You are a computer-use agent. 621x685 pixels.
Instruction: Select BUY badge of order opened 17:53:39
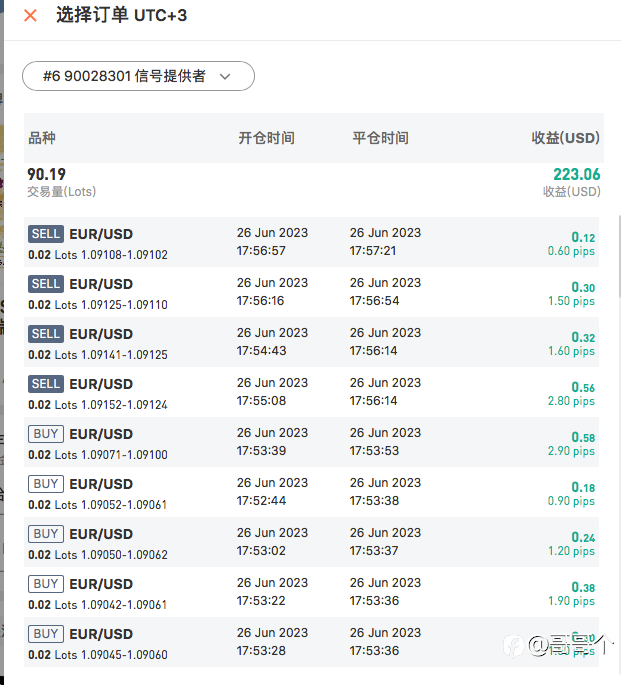[x=46, y=434]
